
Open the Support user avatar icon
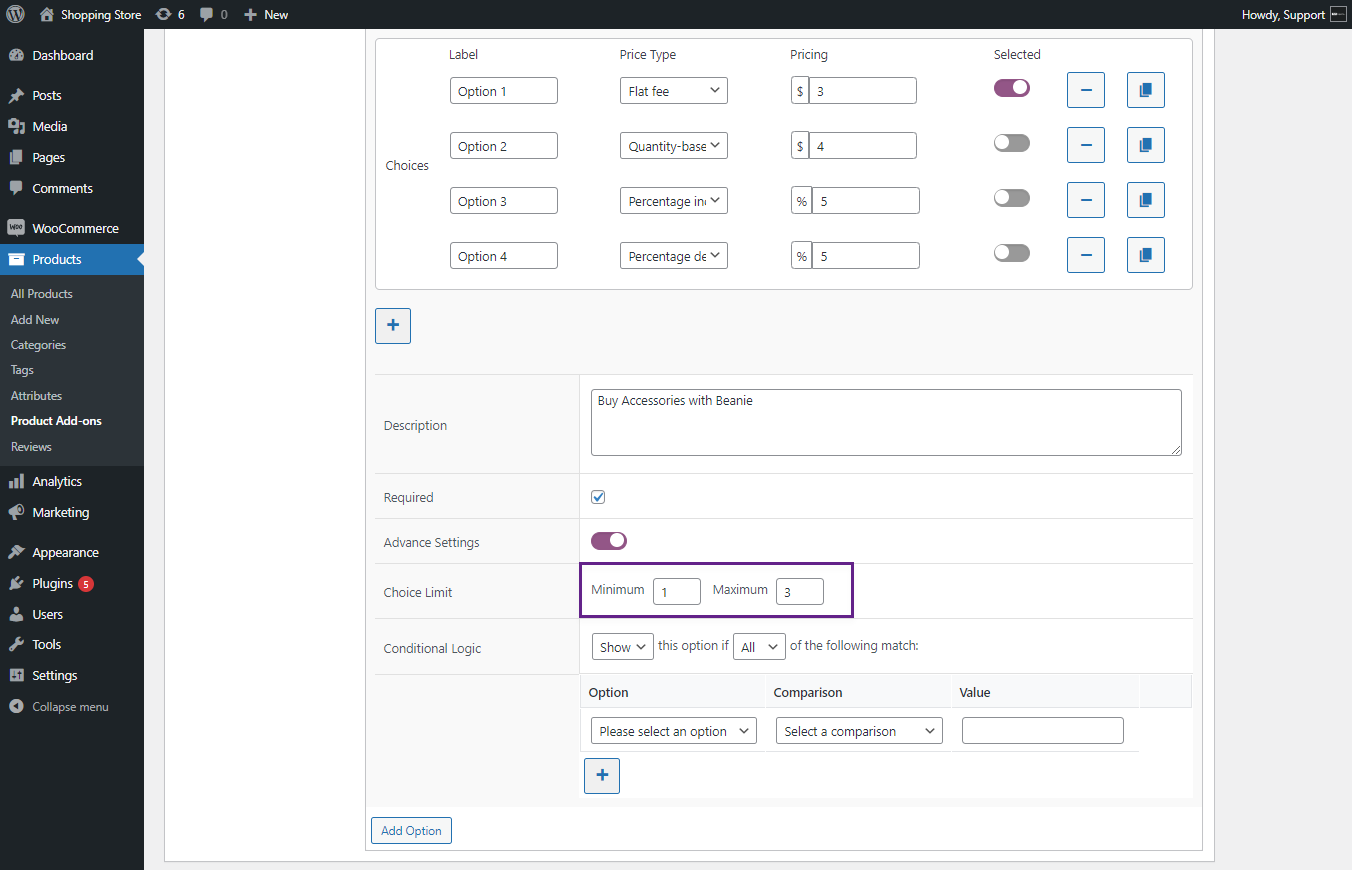(x=1338, y=15)
